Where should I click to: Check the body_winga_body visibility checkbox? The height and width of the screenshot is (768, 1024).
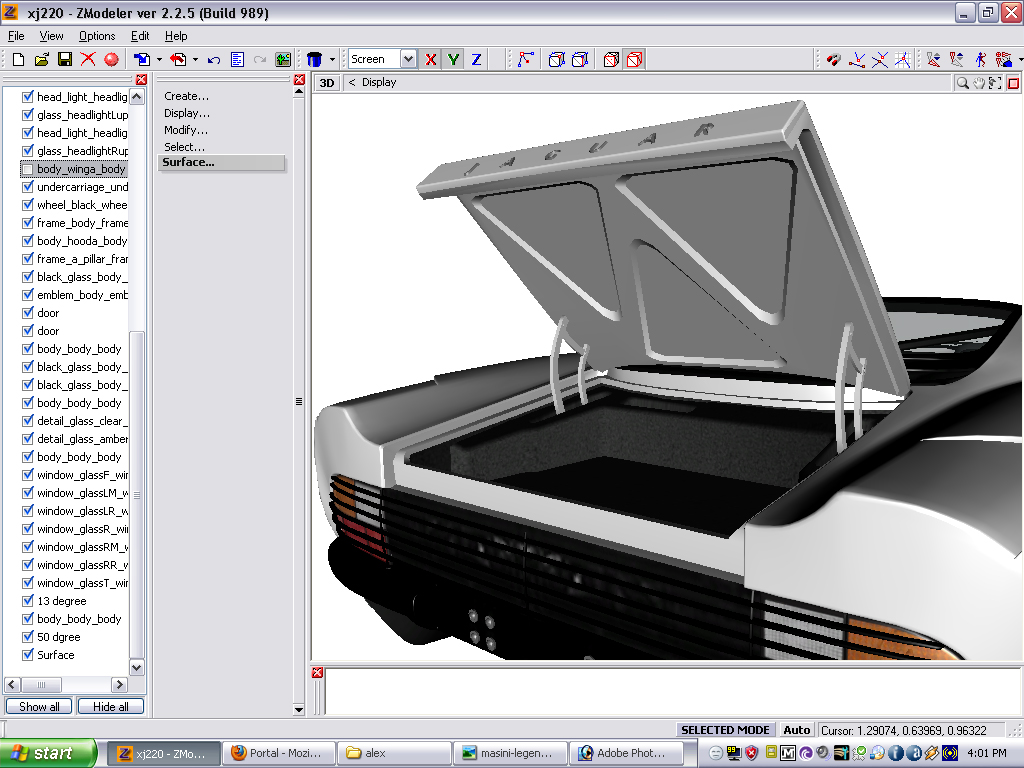tap(27, 169)
